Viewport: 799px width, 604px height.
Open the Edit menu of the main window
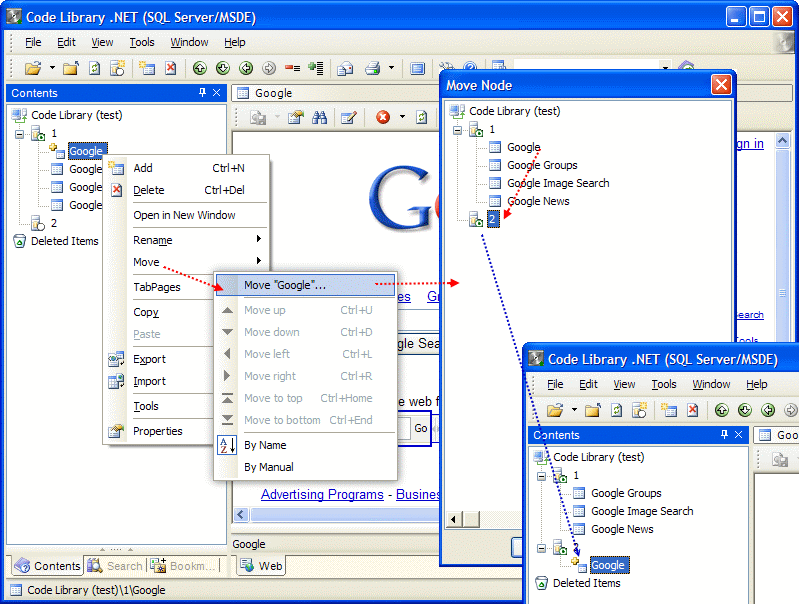click(66, 42)
